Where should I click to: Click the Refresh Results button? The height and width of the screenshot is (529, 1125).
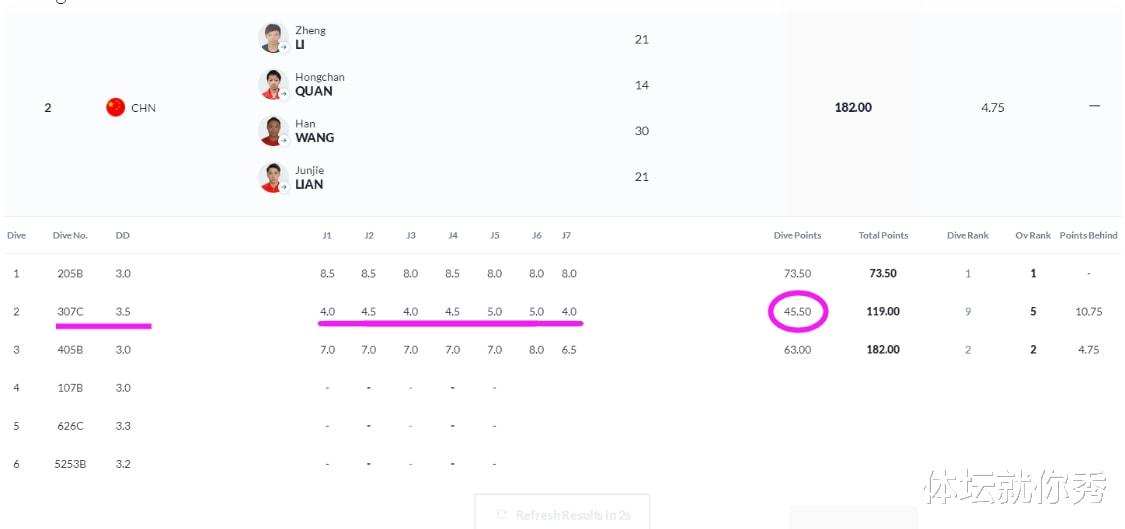[562, 514]
